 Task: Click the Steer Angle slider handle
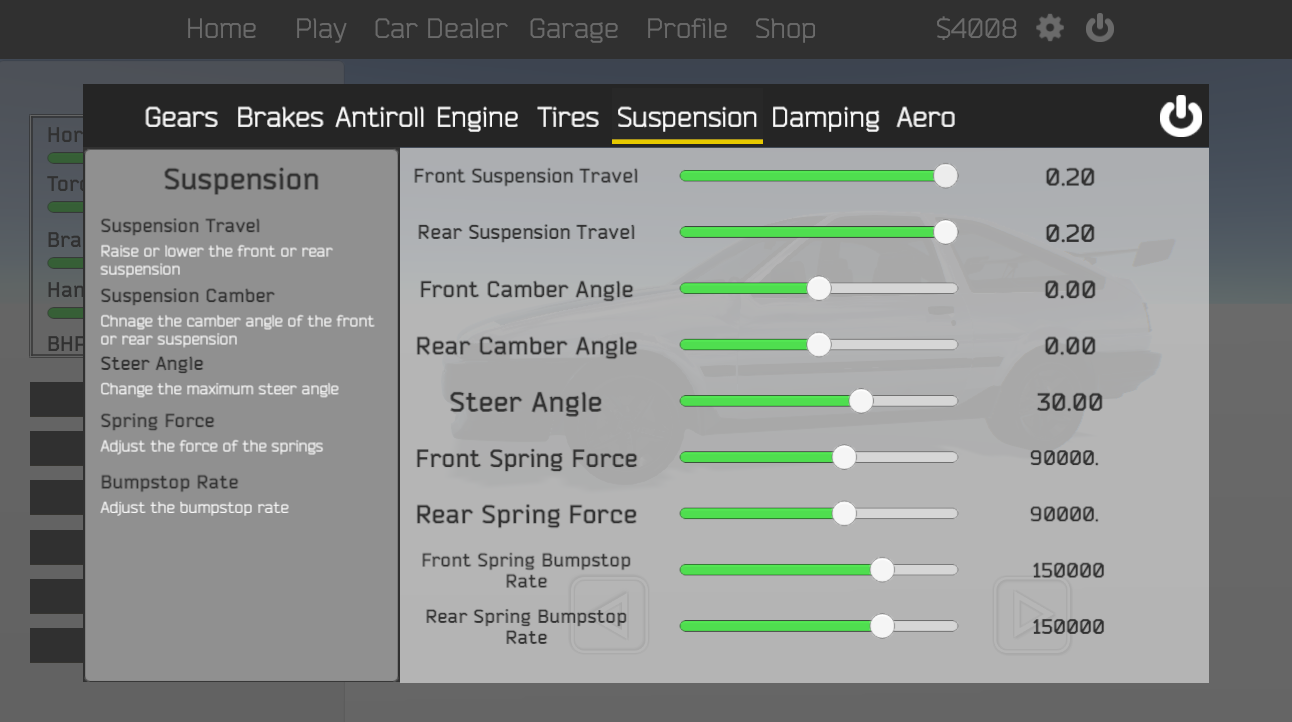861,401
